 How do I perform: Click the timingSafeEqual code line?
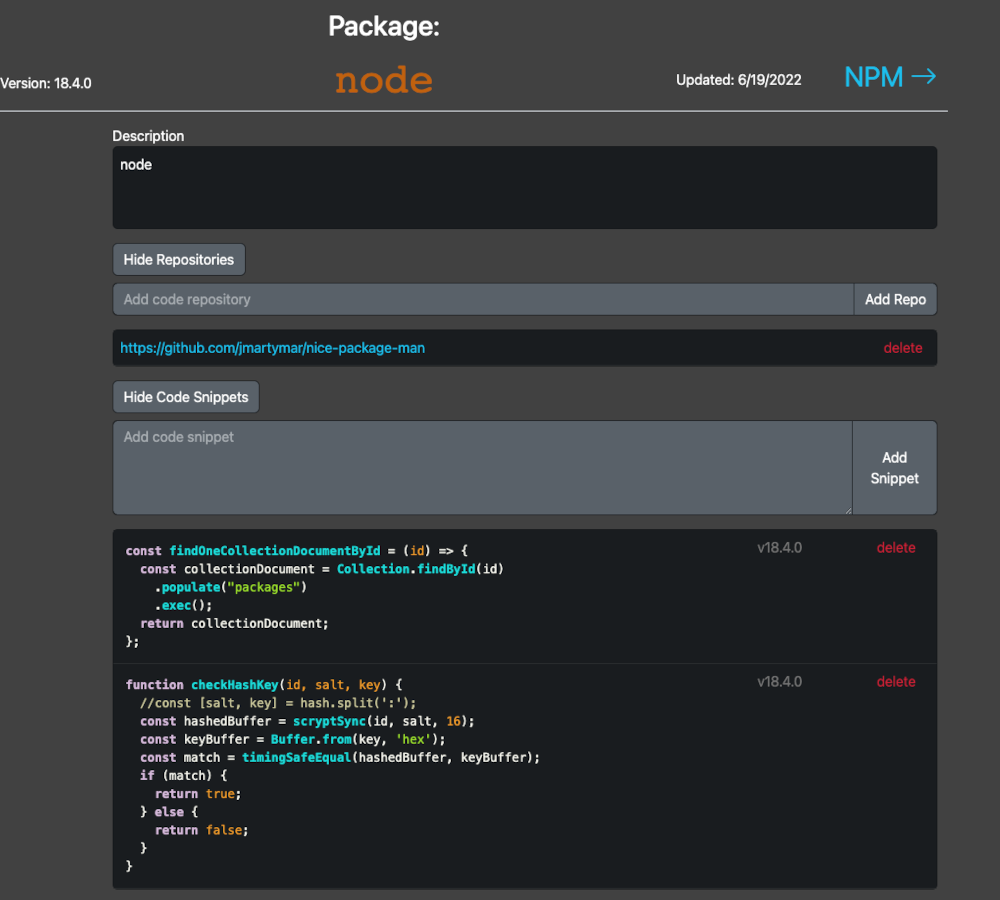(340, 757)
